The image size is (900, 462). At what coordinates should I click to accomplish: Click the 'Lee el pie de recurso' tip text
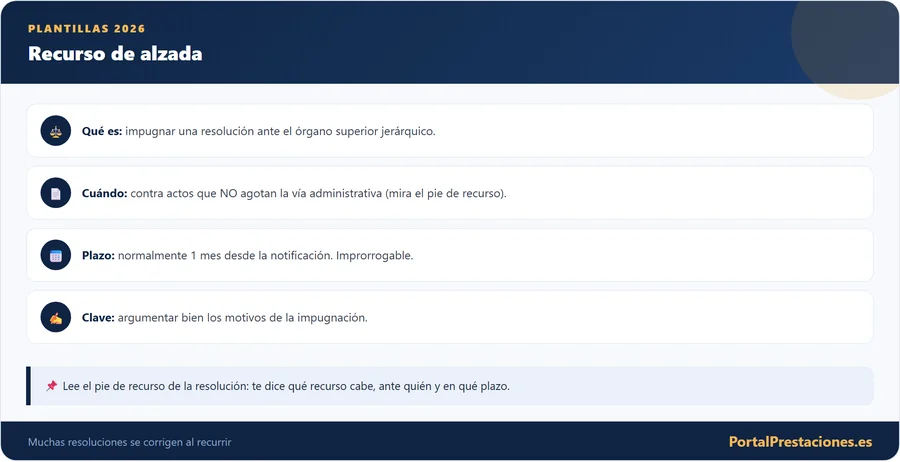(x=286, y=386)
